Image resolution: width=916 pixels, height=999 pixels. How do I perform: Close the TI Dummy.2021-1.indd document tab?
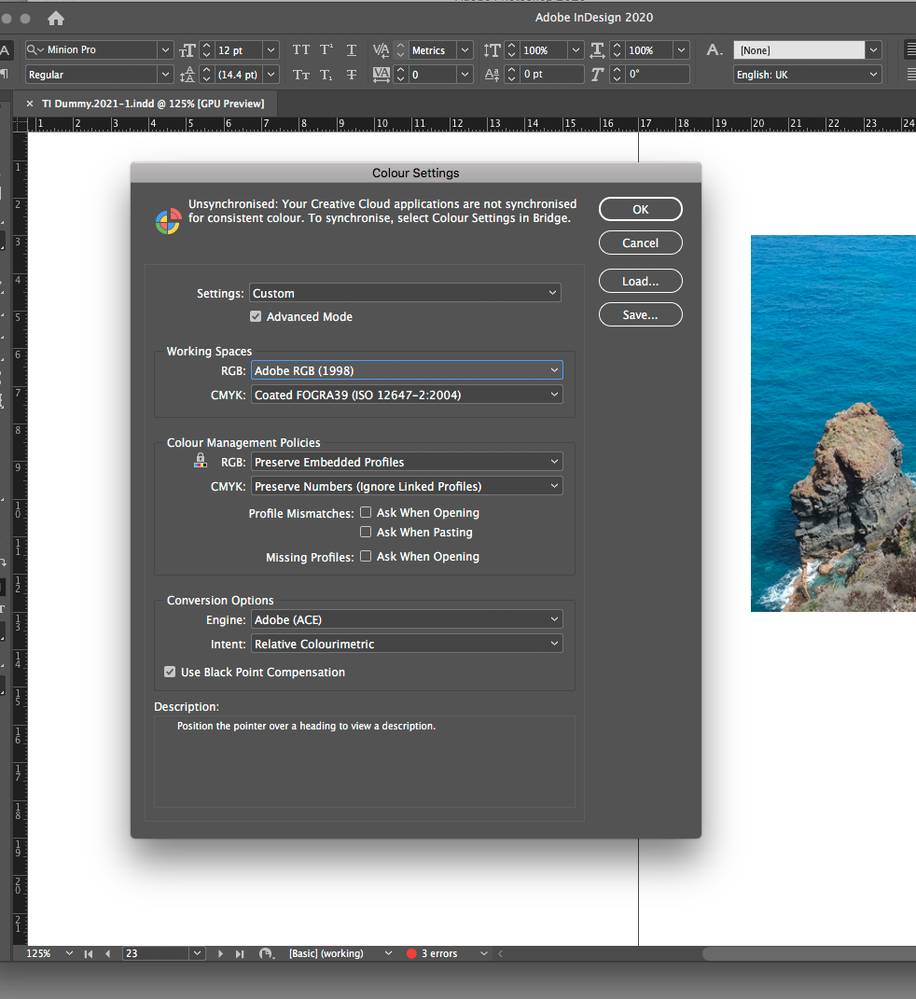(x=29, y=103)
